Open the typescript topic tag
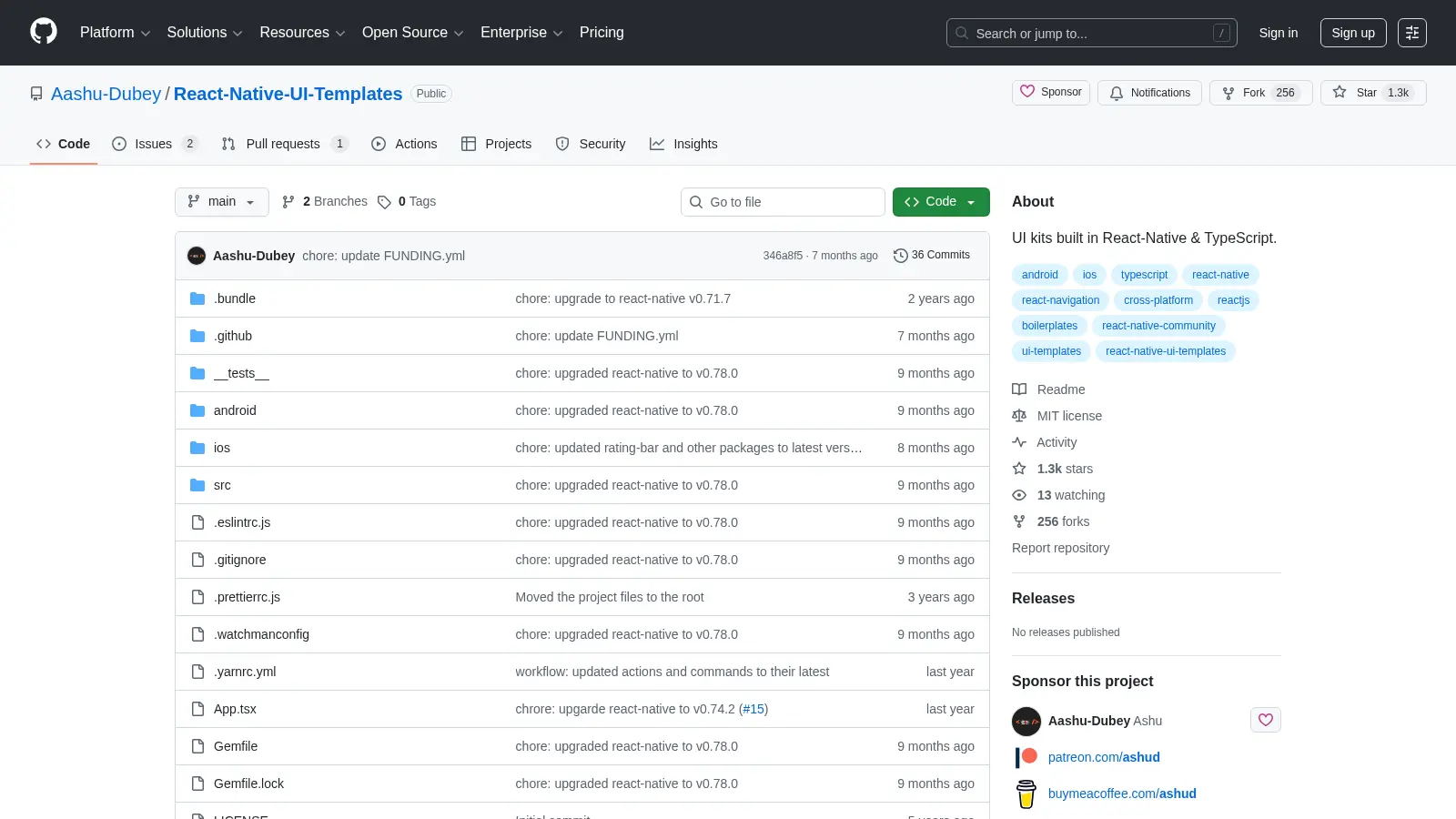Viewport: 1456px width, 819px height. click(1144, 275)
